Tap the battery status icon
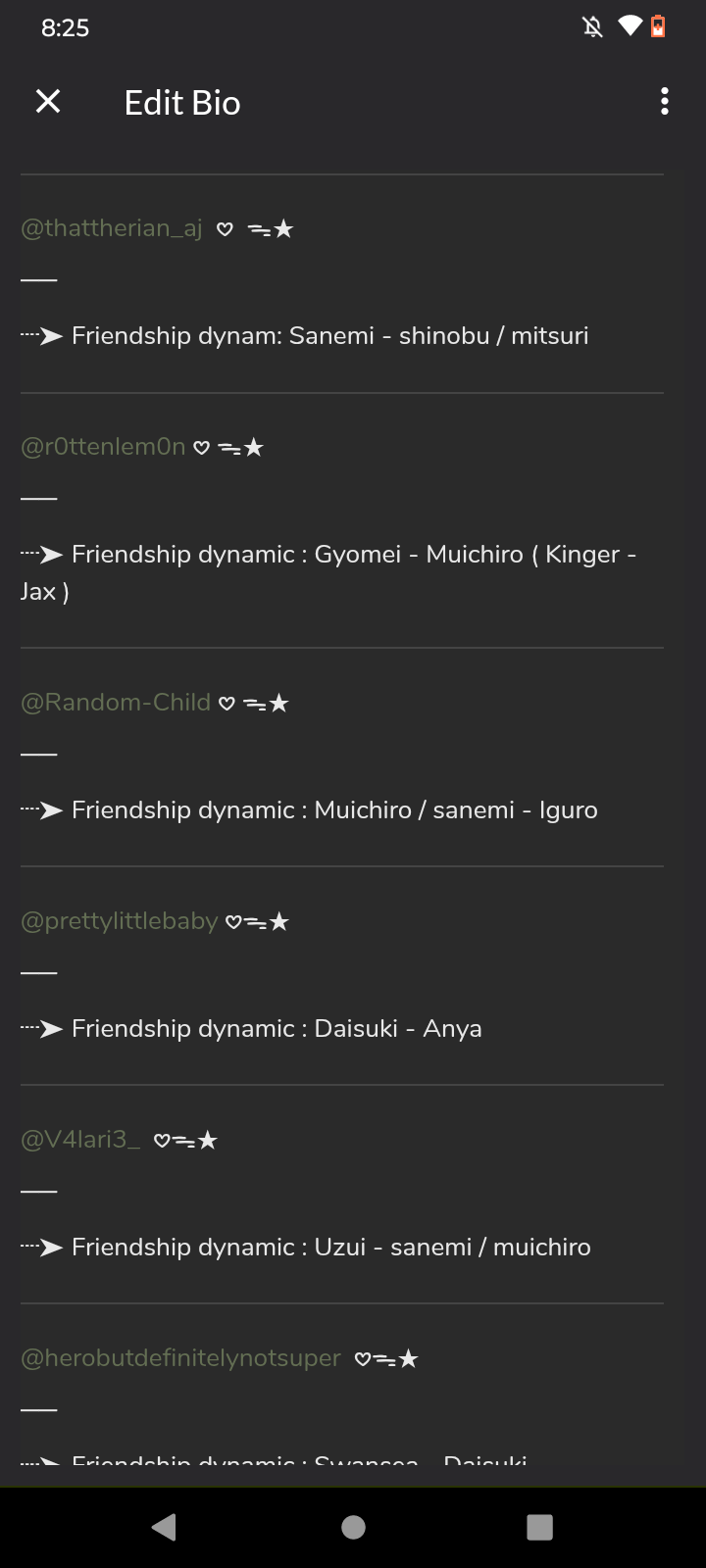The image size is (706, 1568). [658, 26]
